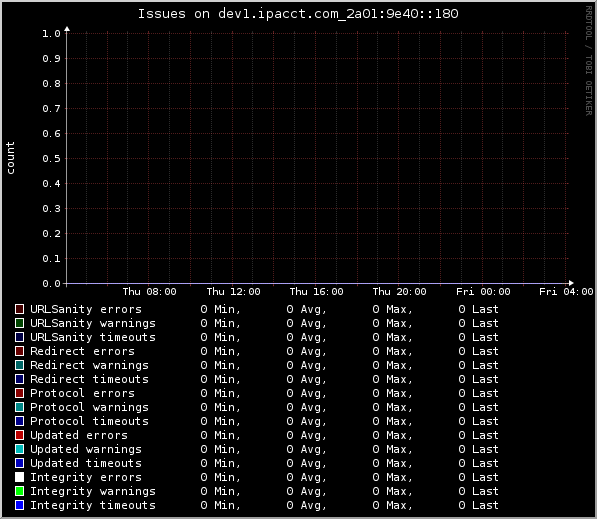597x519 pixels.
Task: Select the Updated warnings cyan swatch
Action: (19, 449)
